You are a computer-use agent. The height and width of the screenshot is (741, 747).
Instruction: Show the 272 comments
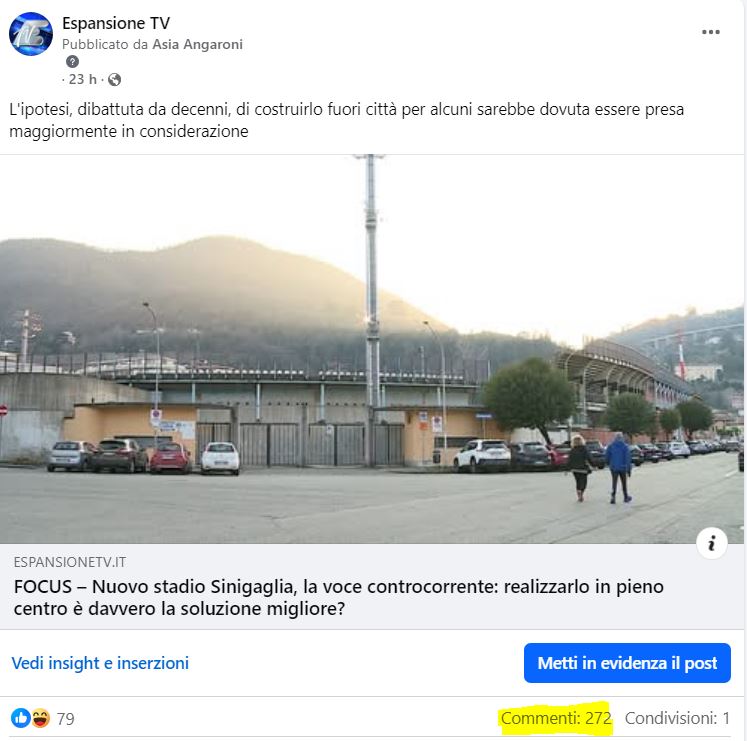(556, 718)
